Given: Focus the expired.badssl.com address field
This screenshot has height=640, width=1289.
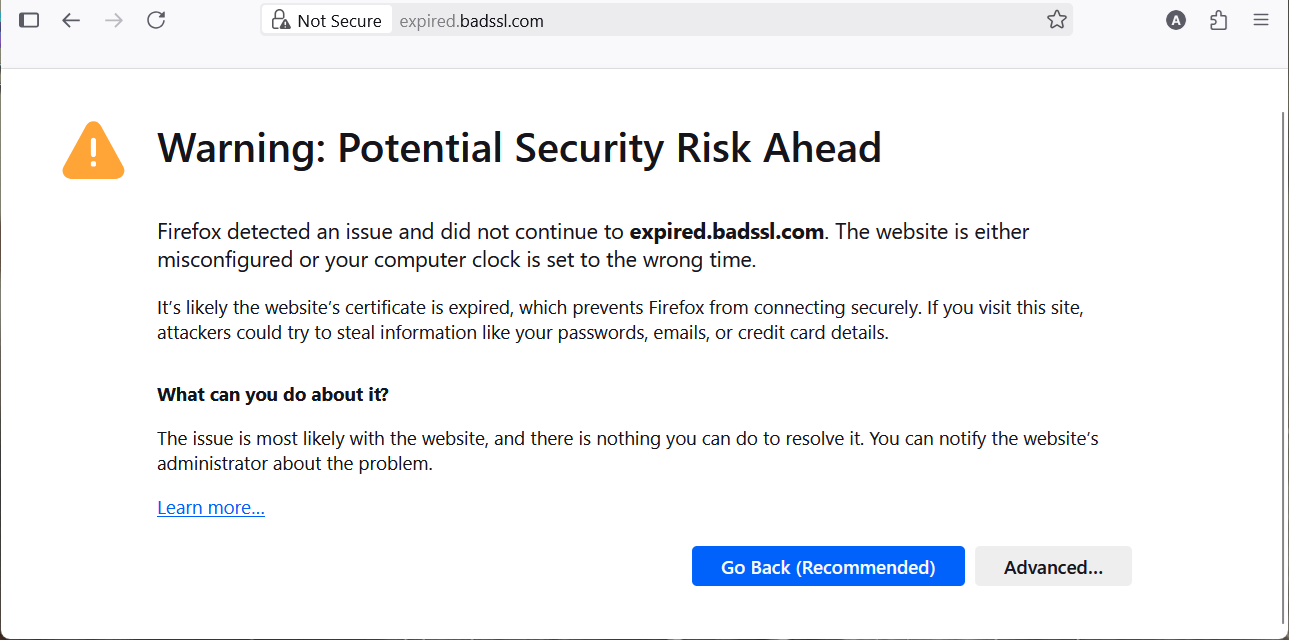Looking at the screenshot, I should pos(700,21).
